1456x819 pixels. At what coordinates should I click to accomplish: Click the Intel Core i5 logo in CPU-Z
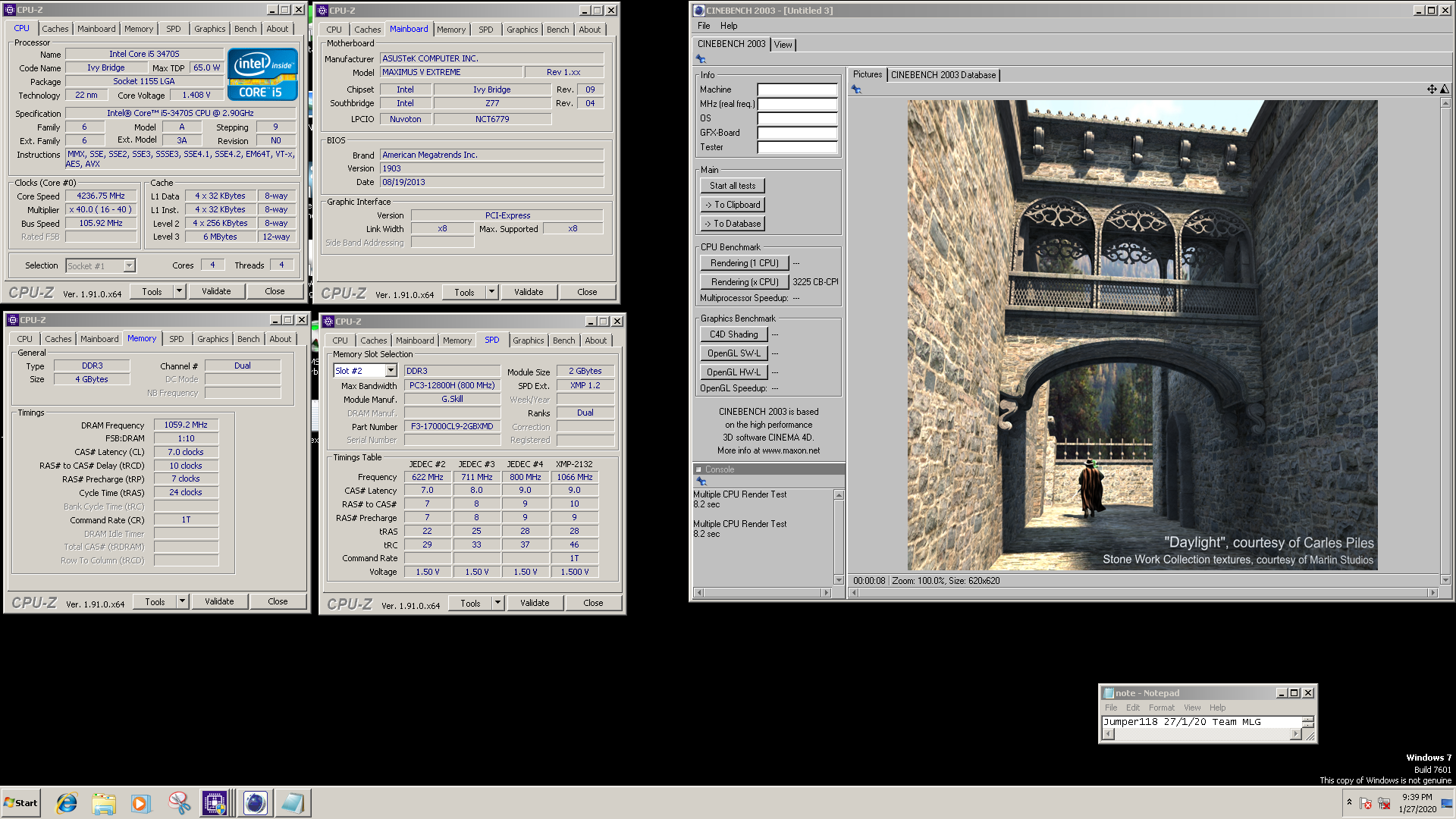[x=262, y=74]
